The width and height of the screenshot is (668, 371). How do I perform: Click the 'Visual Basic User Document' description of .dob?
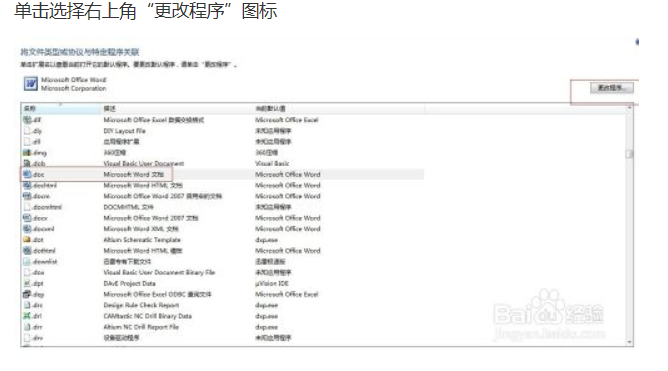pos(144,164)
